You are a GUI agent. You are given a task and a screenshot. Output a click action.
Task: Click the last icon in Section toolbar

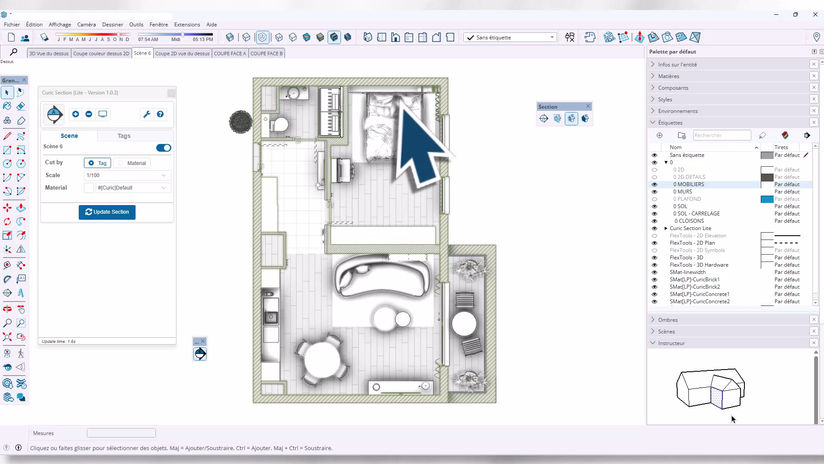pos(585,119)
